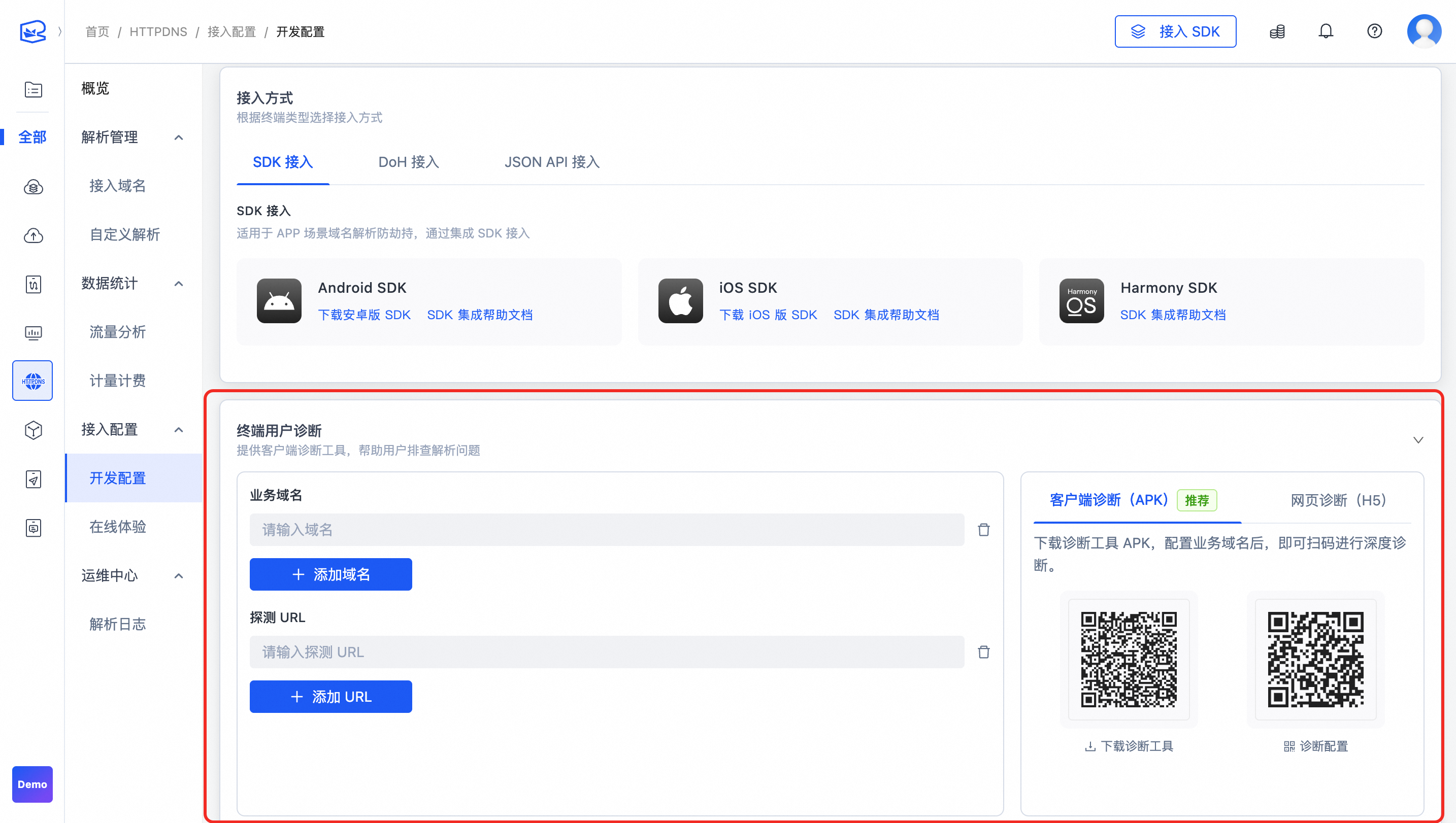Viewport: 1456px width, 823px height.
Task: Click the billing coins icon in header
Action: point(1277,31)
